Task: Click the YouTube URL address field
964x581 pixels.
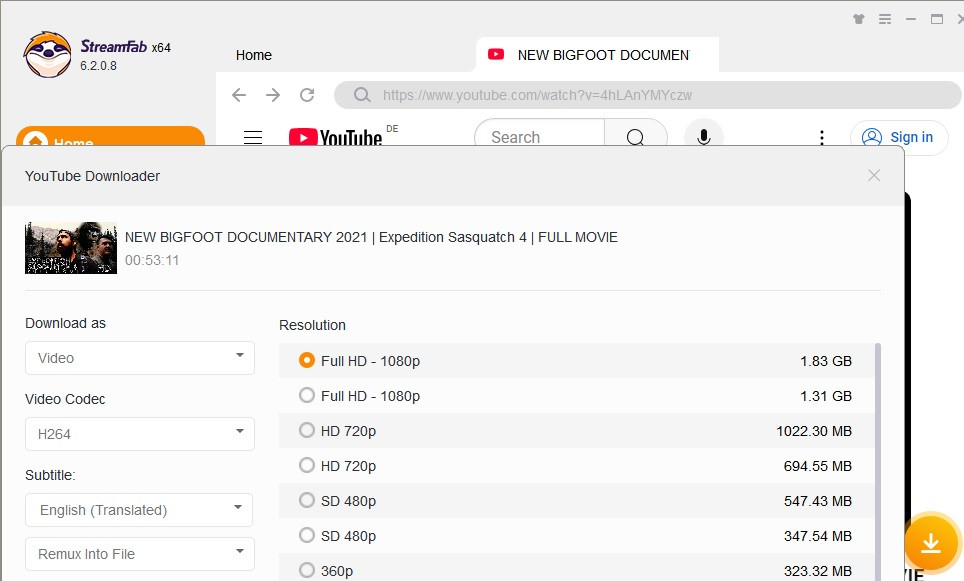Action: [640, 95]
